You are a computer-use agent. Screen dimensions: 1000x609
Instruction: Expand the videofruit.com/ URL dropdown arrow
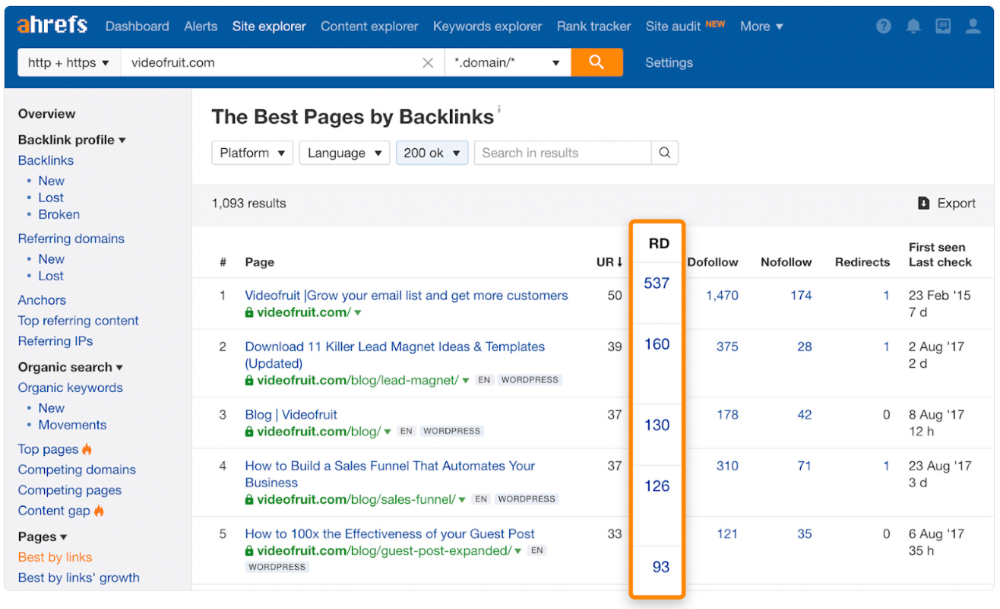[x=358, y=312]
